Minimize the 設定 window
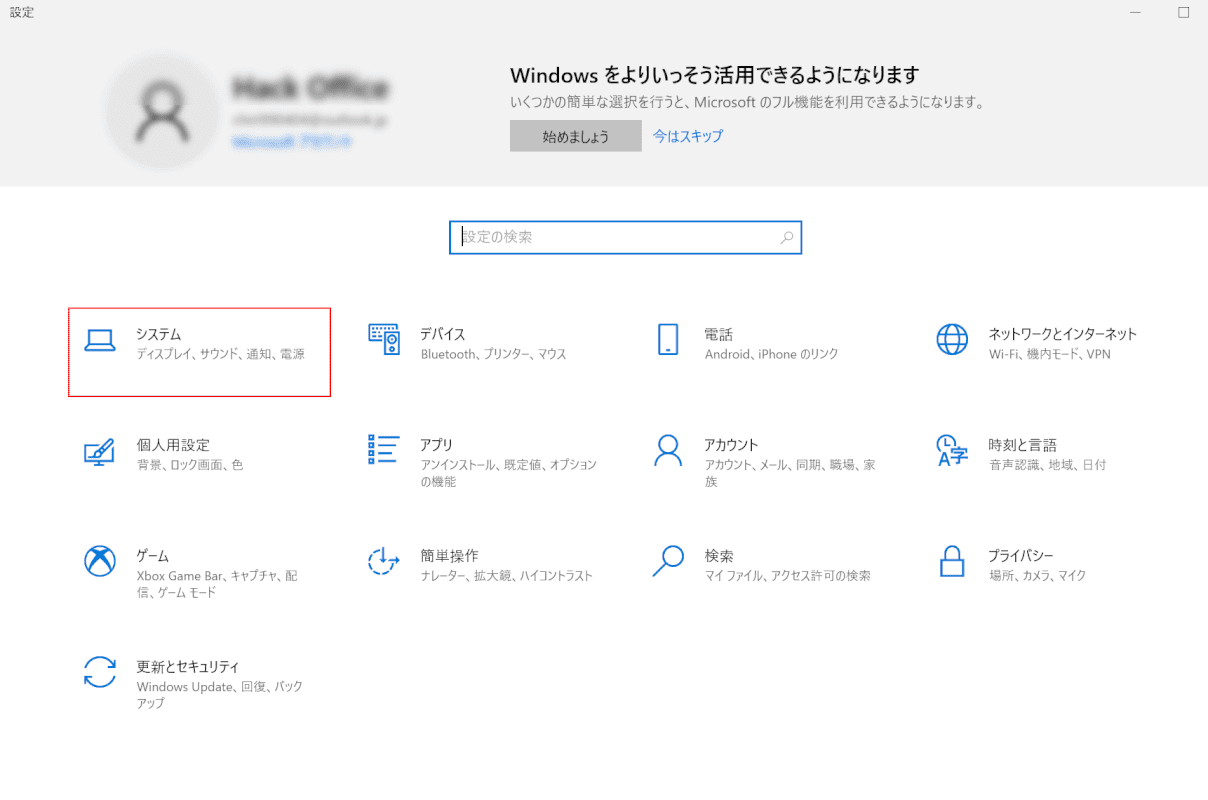1208x800 pixels. click(x=1136, y=13)
